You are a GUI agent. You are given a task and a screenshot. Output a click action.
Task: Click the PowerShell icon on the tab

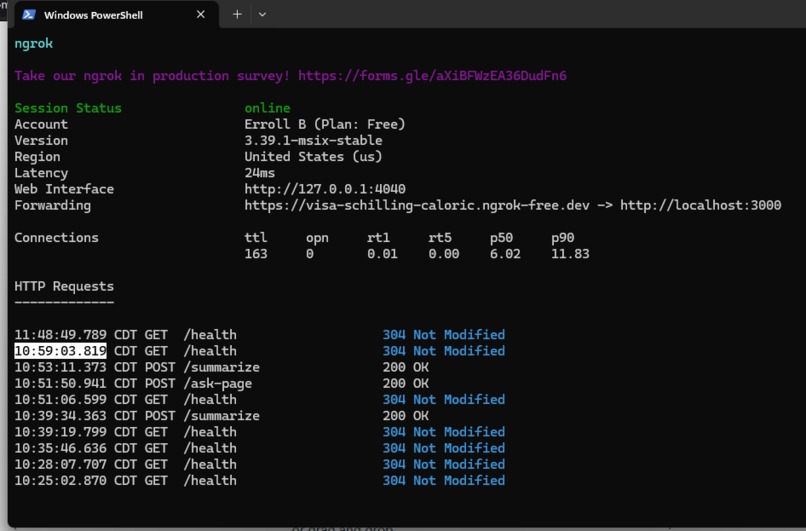[x=29, y=15]
